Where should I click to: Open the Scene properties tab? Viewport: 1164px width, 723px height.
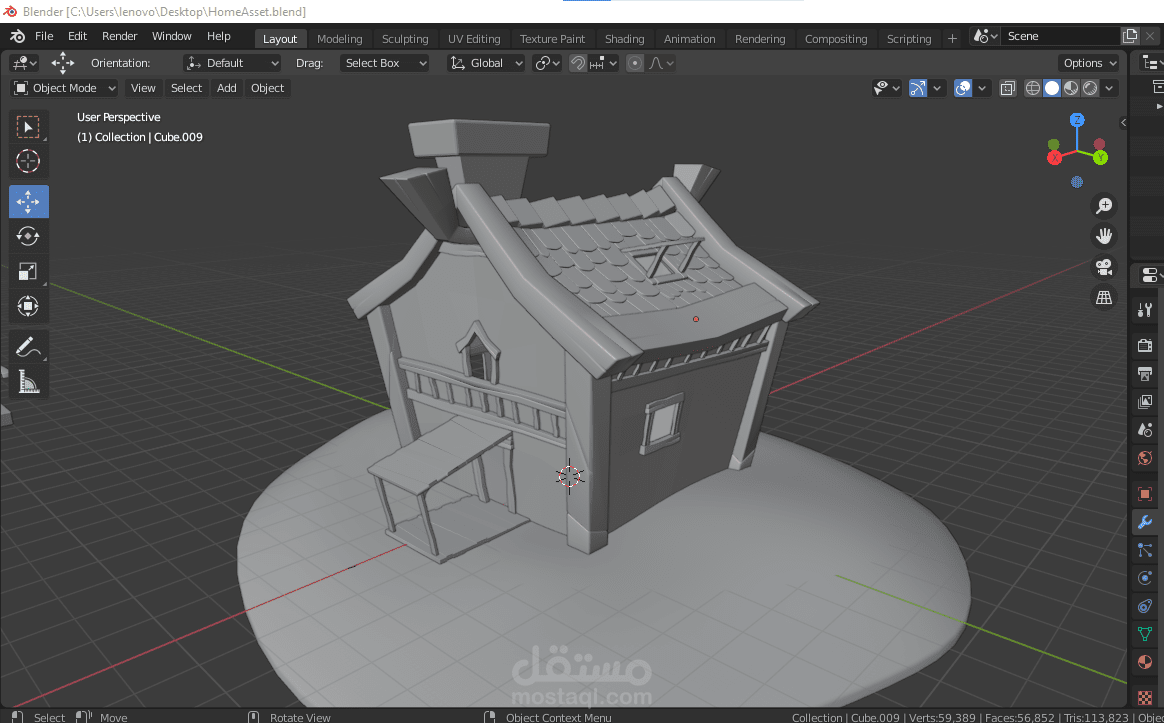click(x=1145, y=430)
